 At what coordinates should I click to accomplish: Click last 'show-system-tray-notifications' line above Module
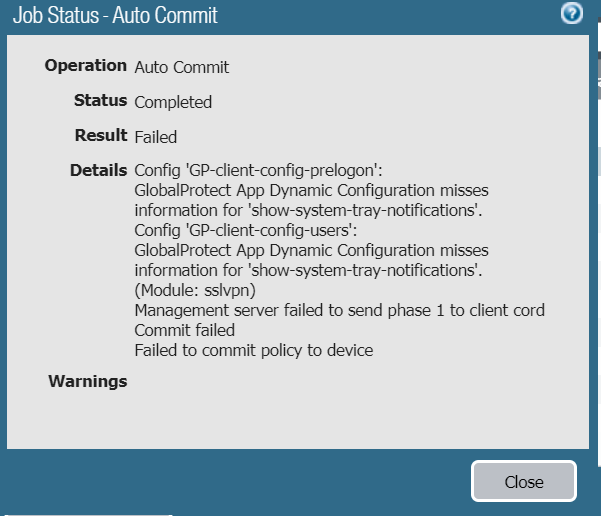tap(309, 270)
